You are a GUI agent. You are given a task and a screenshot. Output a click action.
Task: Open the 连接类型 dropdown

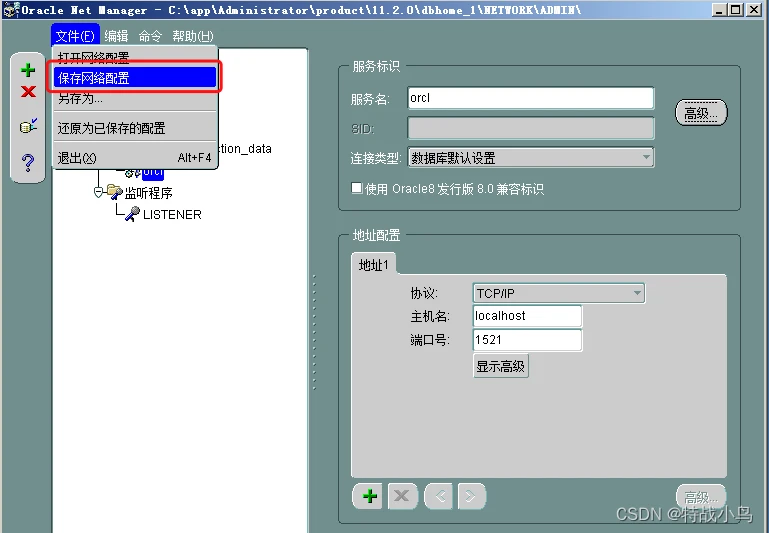(531, 157)
